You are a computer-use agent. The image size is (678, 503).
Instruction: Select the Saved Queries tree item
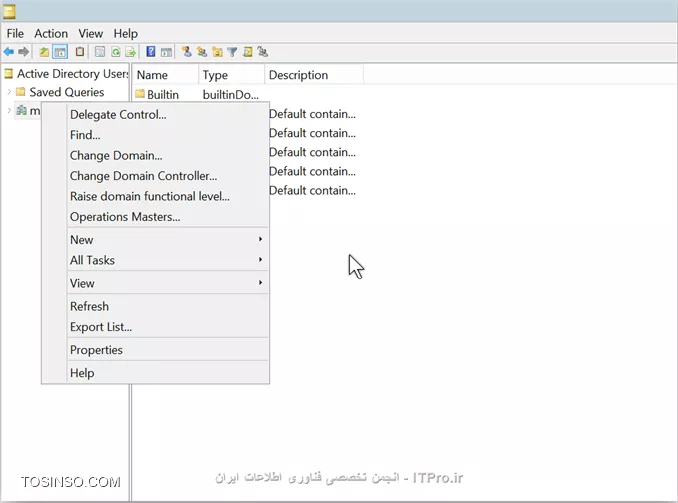67,92
